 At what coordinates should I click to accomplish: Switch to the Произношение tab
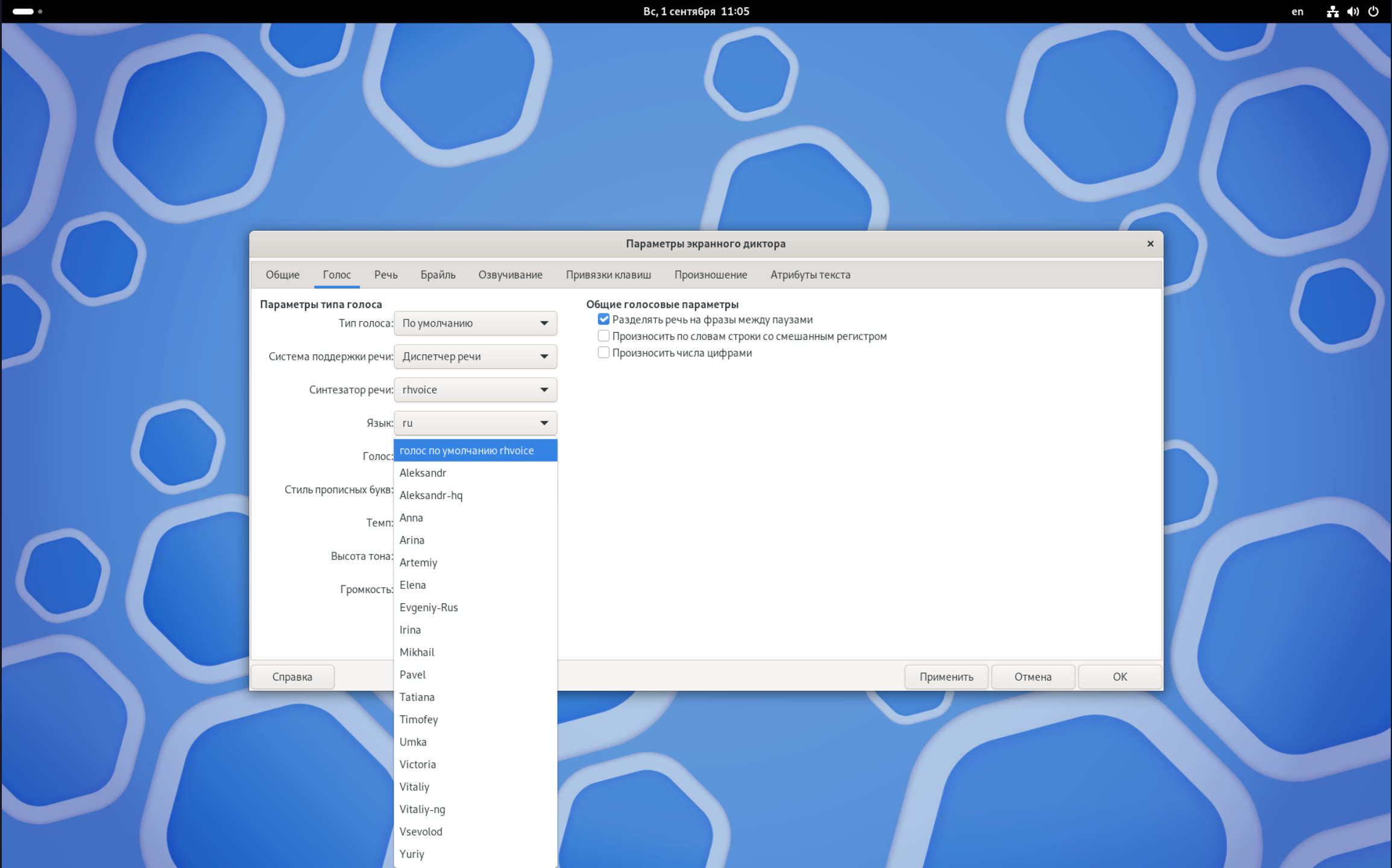point(710,275)
